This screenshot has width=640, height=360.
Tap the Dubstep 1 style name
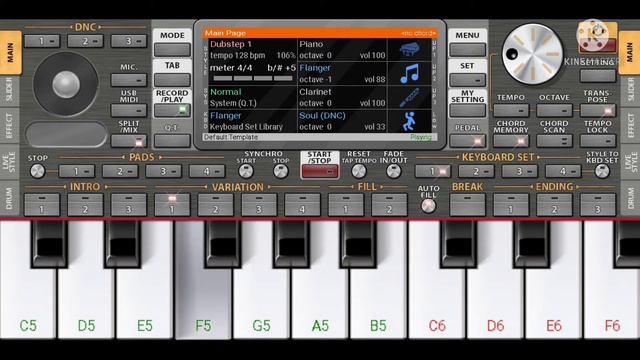231,44
